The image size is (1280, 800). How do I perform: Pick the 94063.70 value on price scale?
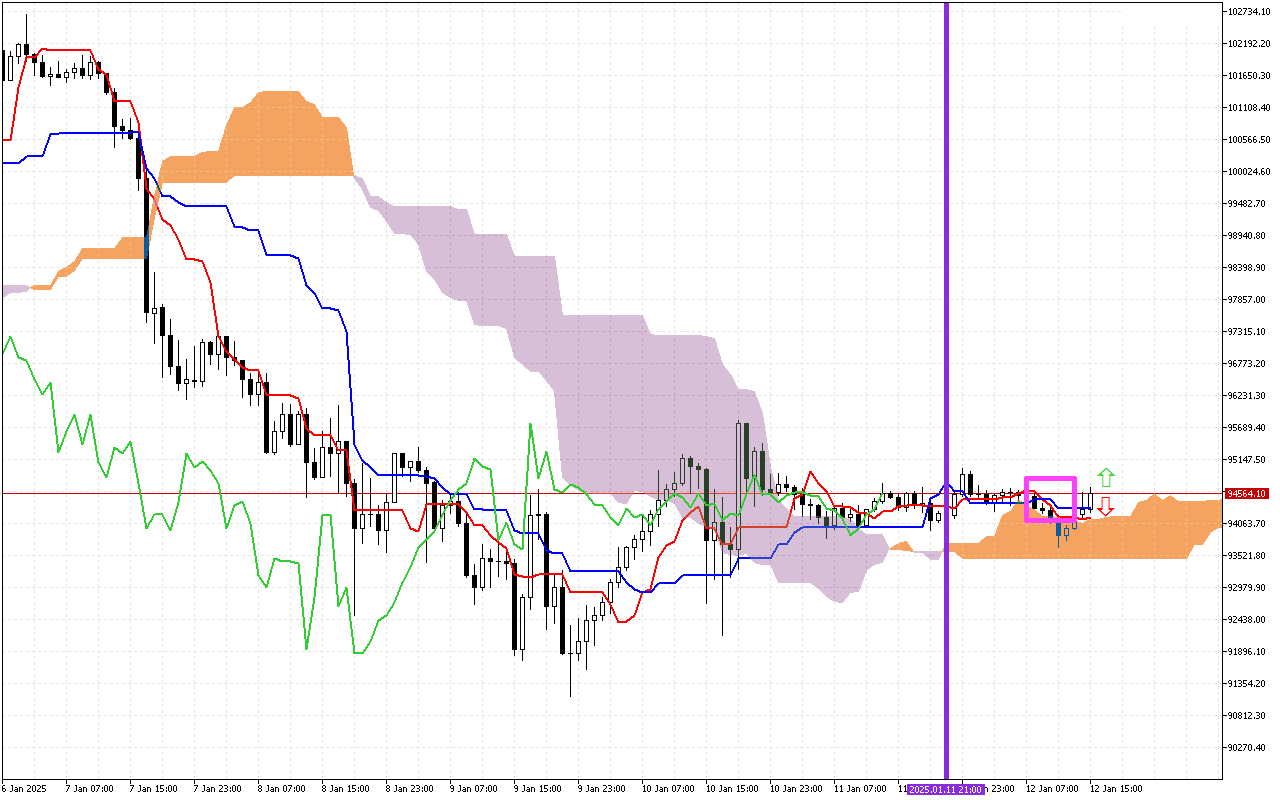(x=1248, y=524)
